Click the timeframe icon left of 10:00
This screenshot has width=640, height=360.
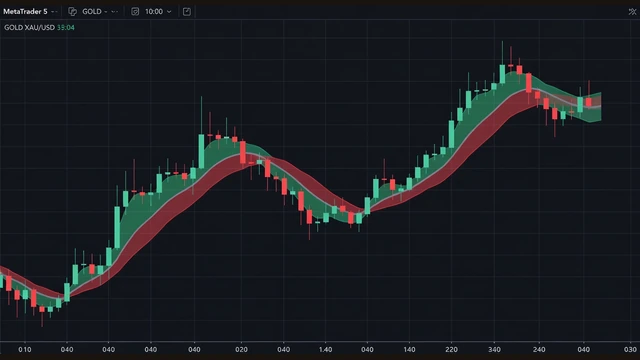point(135,11)
